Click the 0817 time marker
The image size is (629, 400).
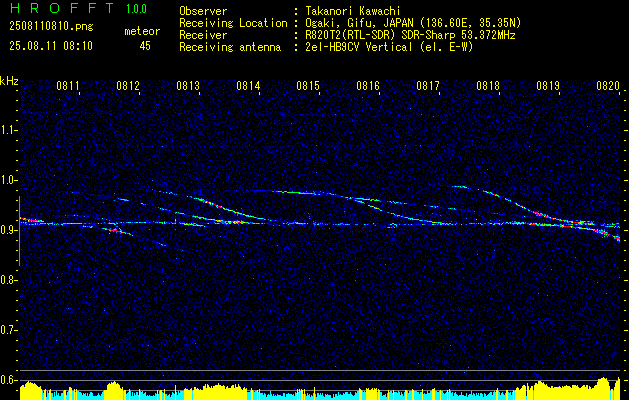point(428,85)
